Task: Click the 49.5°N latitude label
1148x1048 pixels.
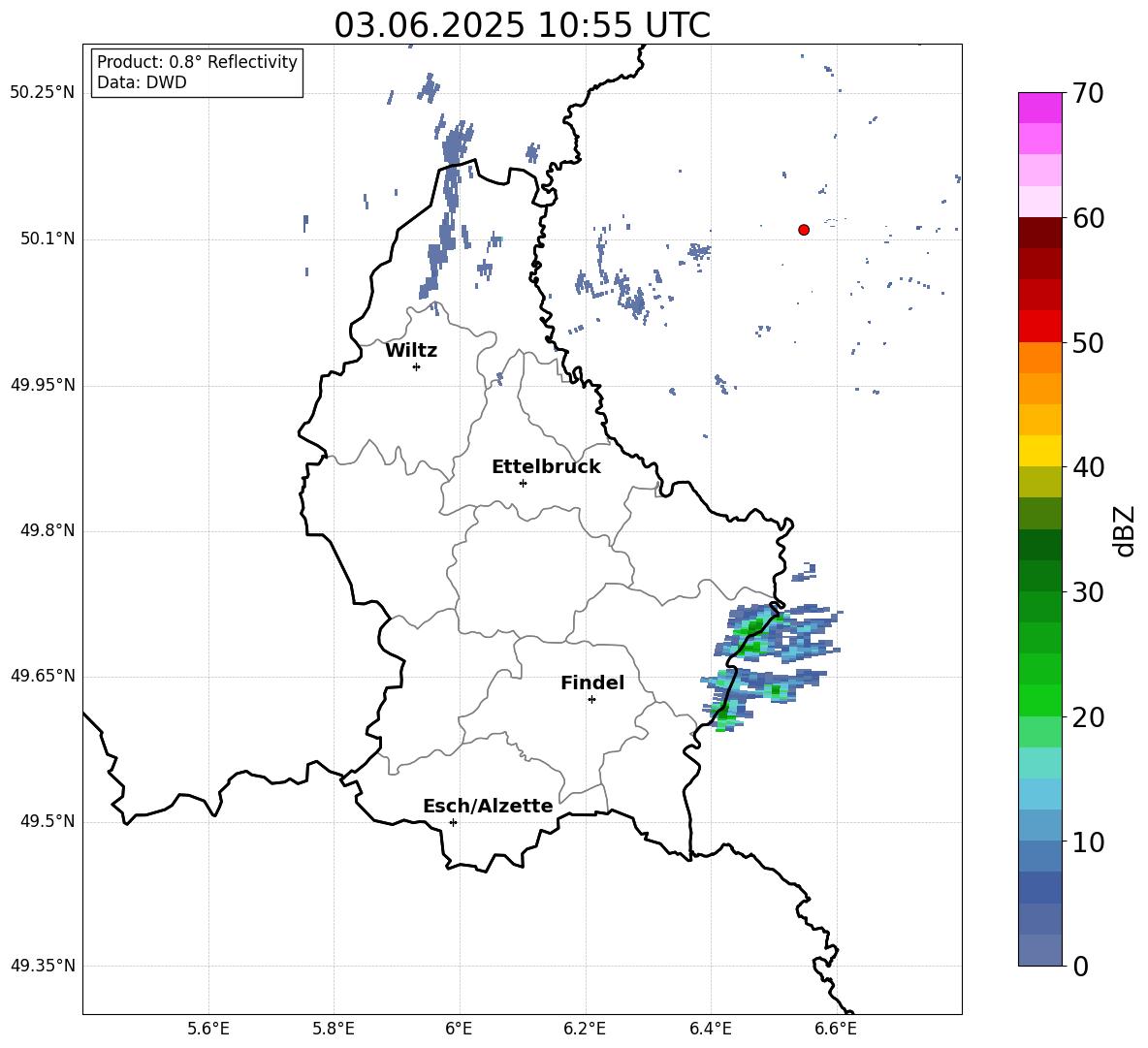Action: (x=48, y=821)
